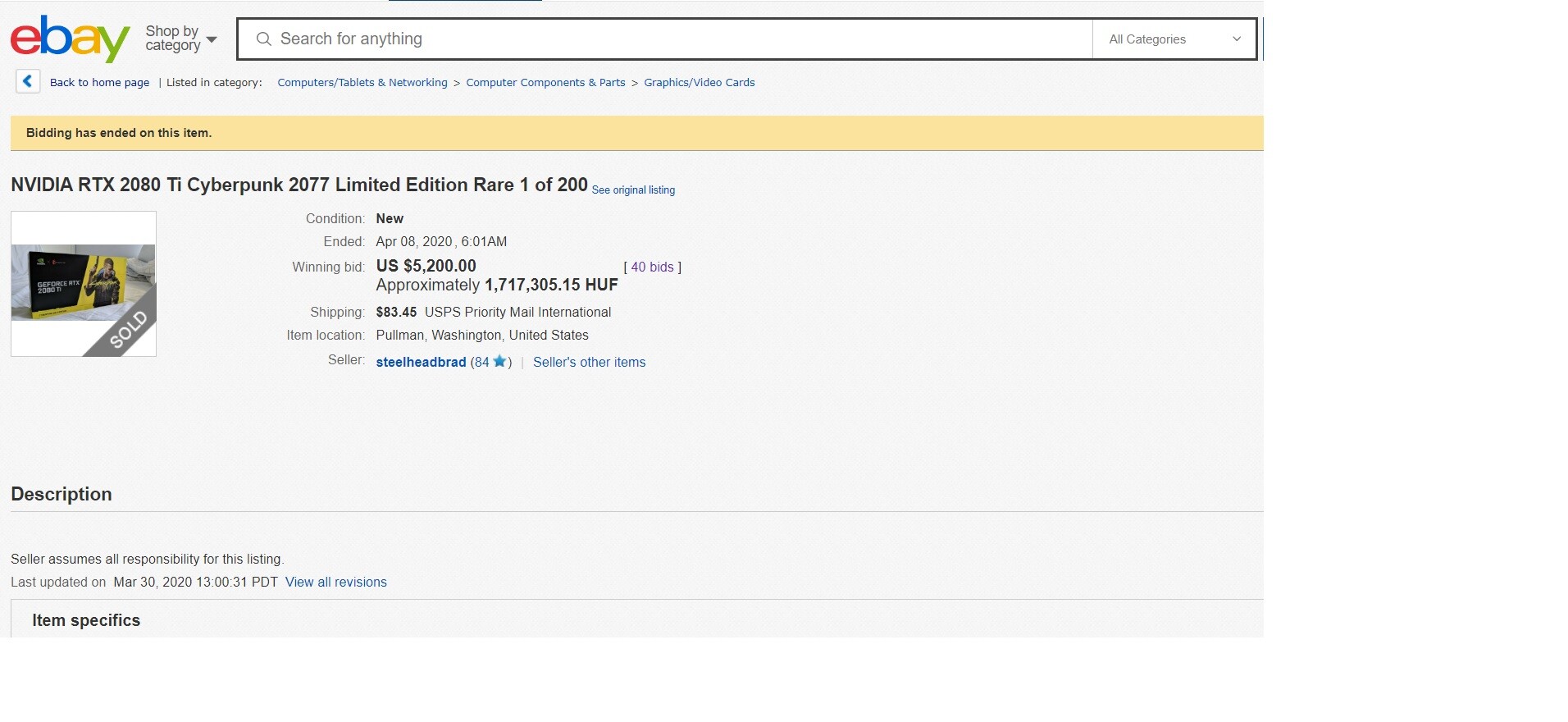View the 40 bids history
Screen dimensions: 1568x722
point(652,267)
